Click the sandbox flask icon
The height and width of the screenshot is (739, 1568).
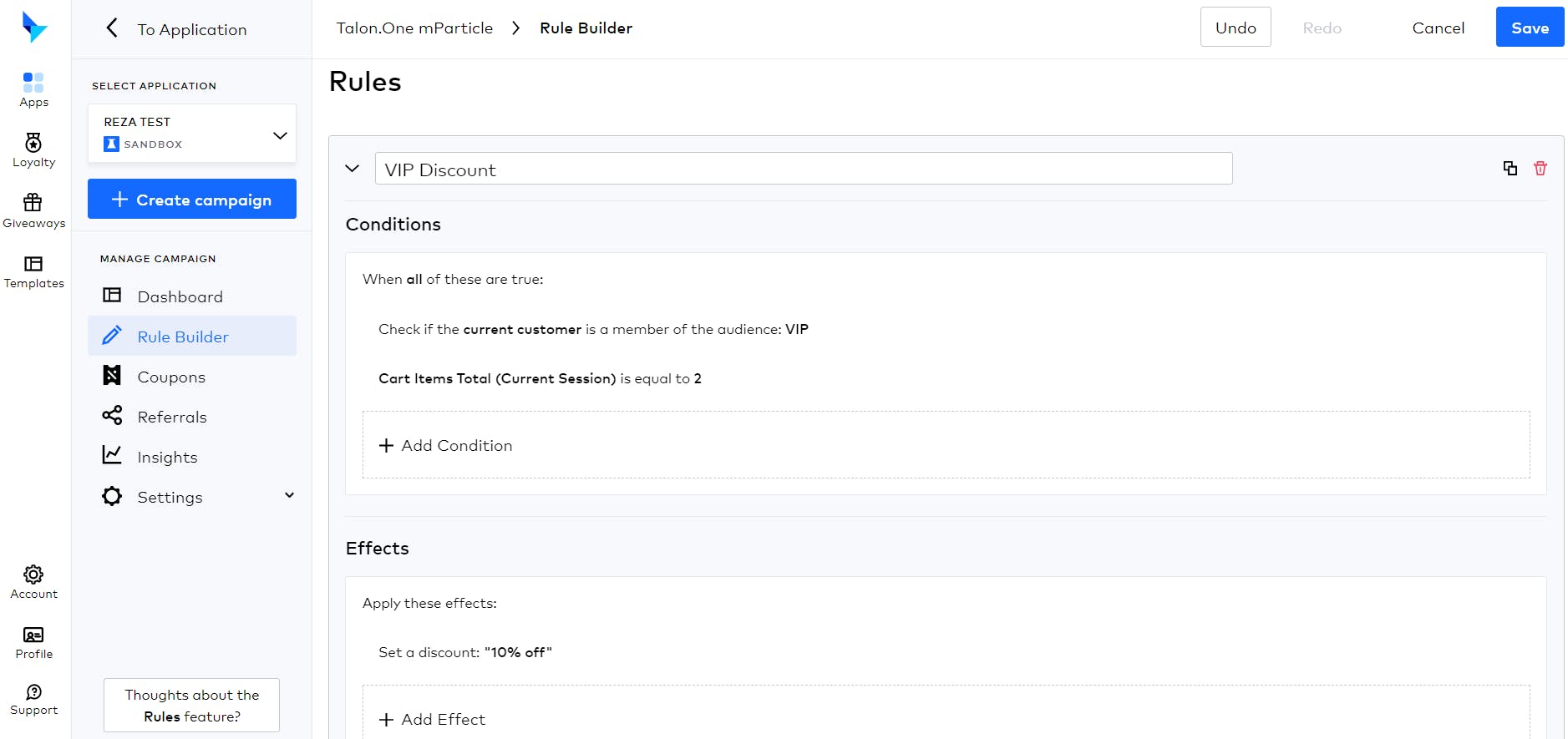pyautogui.click(x=111, y=144)
